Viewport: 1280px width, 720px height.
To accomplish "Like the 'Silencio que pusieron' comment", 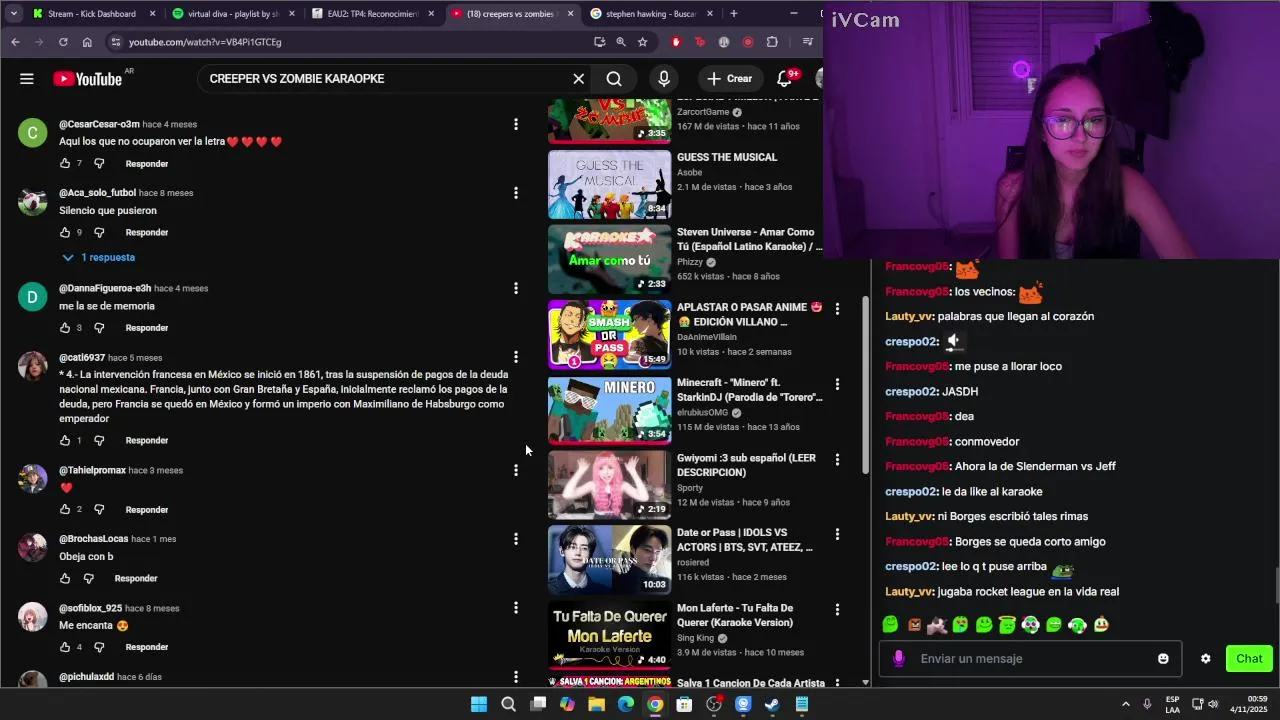I will (65, 232).
